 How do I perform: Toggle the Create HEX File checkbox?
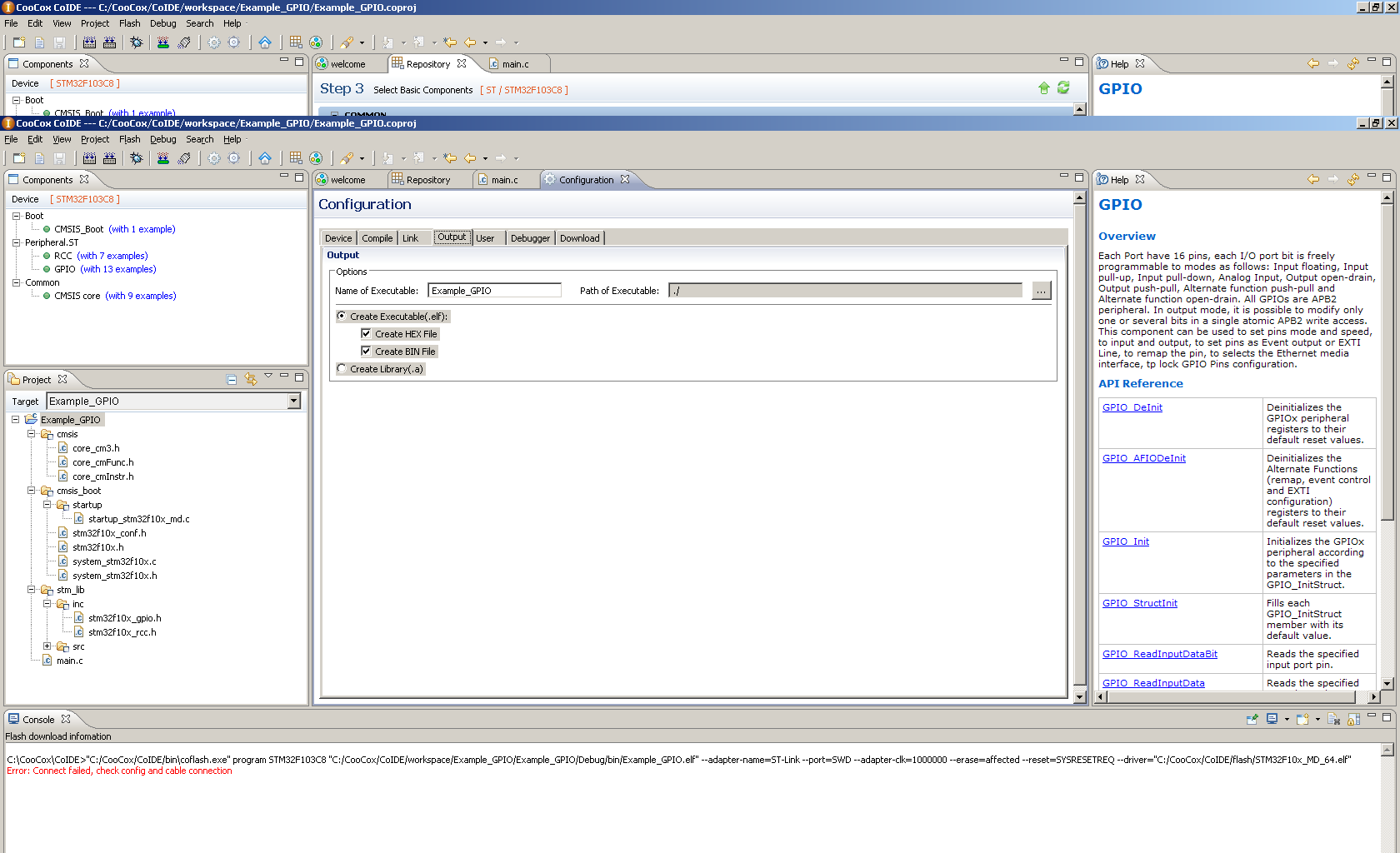(366, 333)
